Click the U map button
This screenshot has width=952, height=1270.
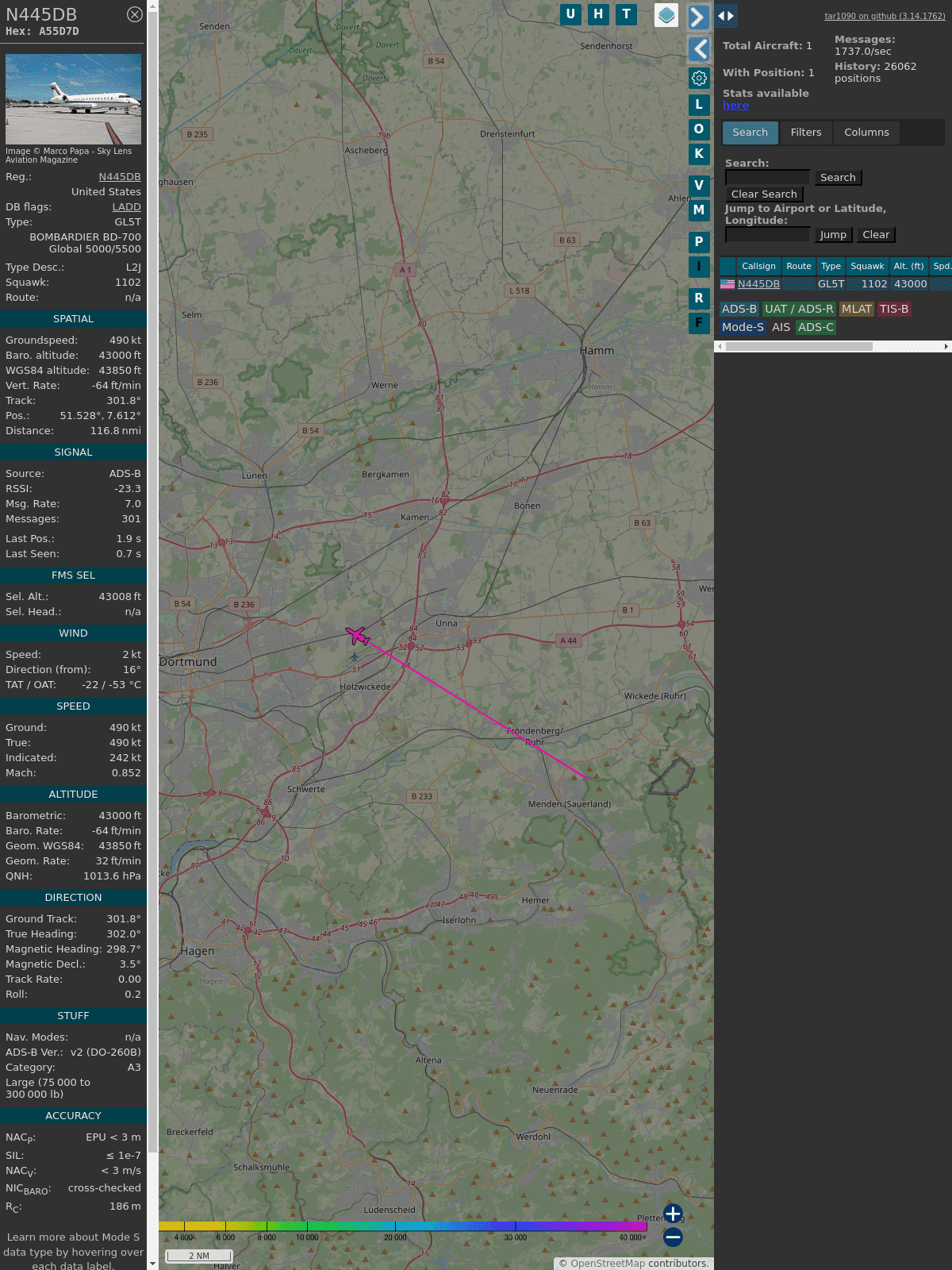[x=570, y=14]
